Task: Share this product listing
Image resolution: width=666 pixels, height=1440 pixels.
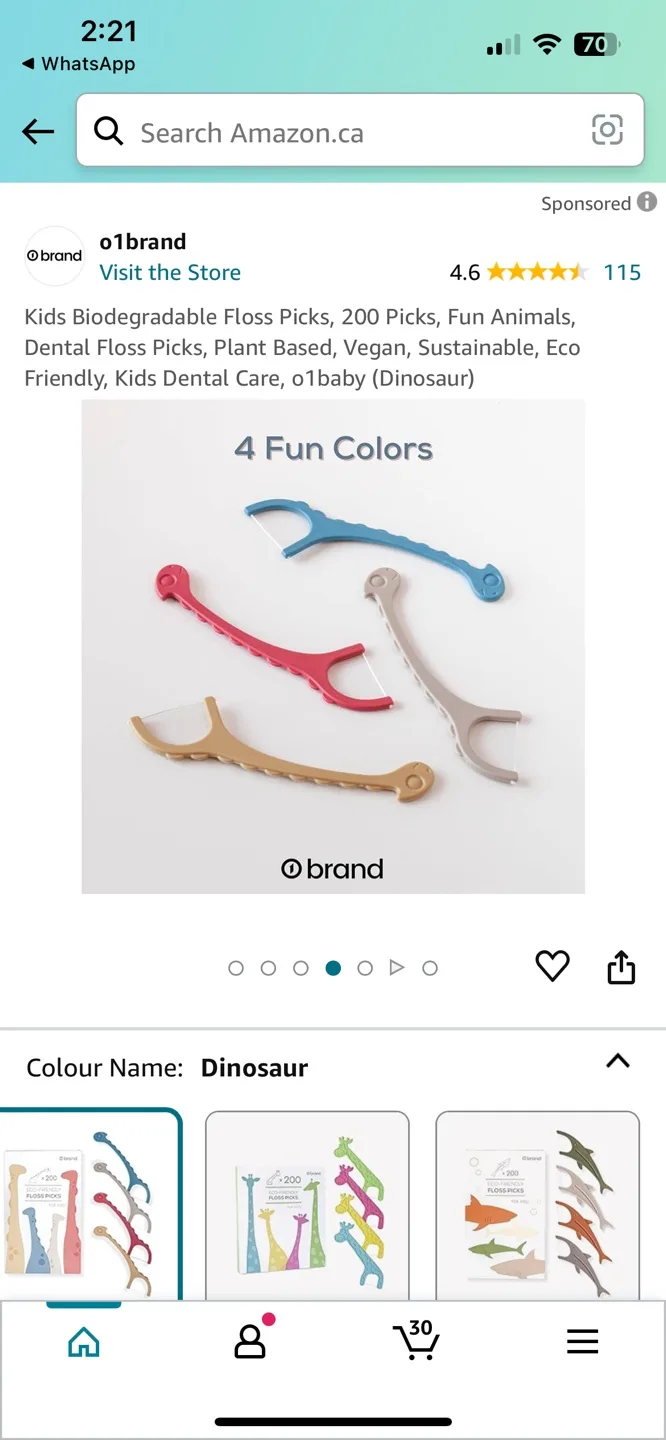Action: click(621, 966)
